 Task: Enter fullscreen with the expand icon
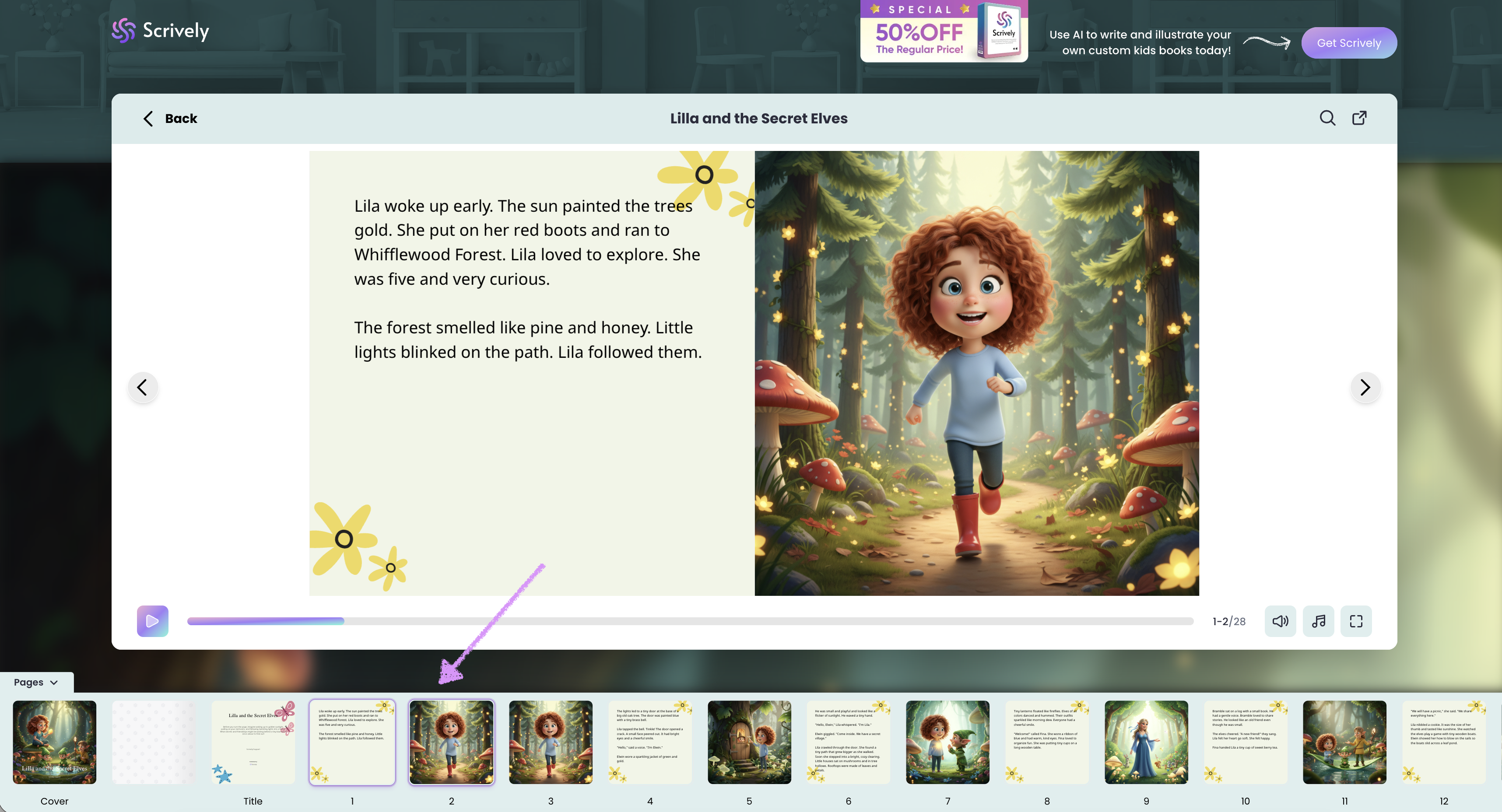coord(1356,621)
